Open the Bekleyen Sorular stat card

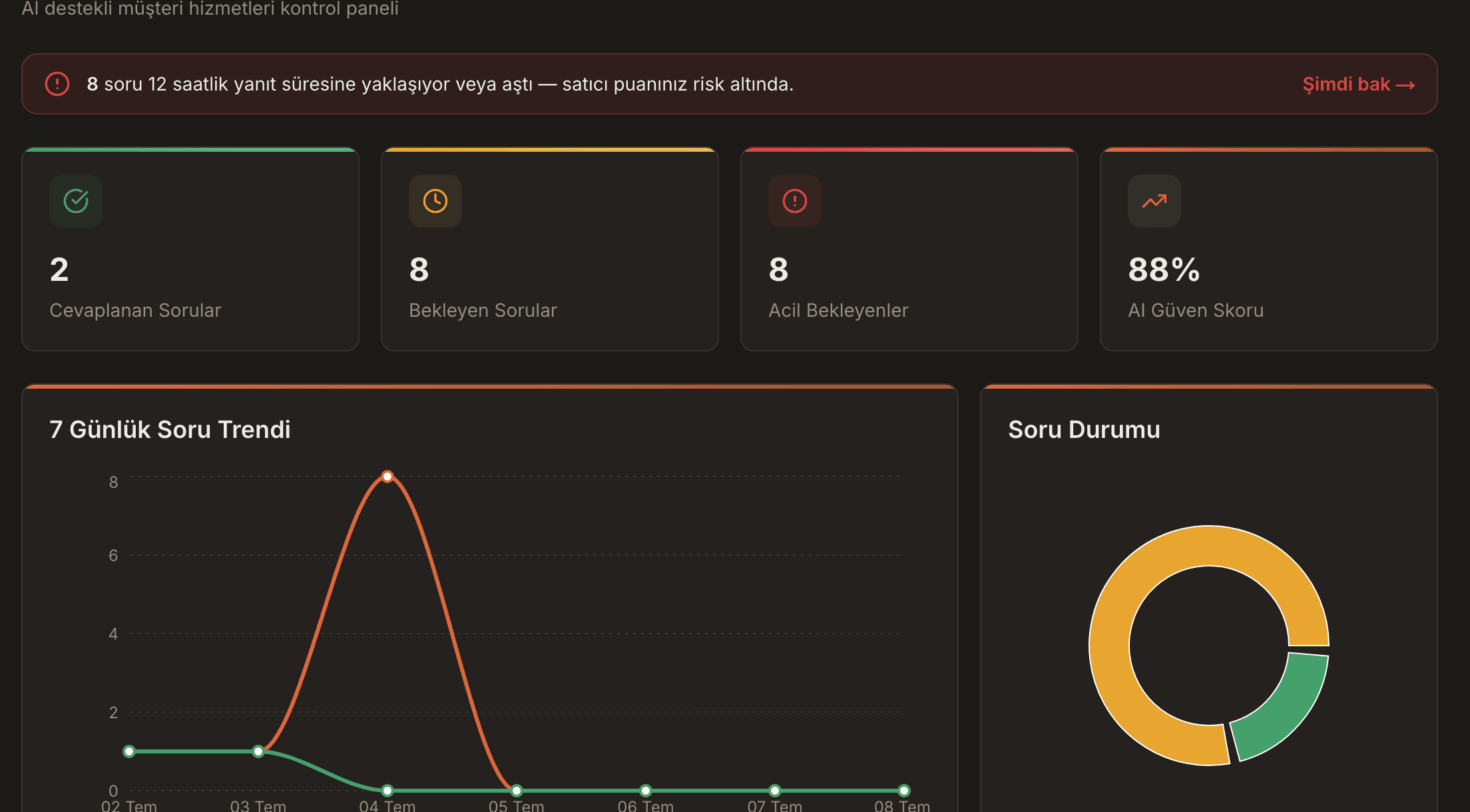[550, 249]
